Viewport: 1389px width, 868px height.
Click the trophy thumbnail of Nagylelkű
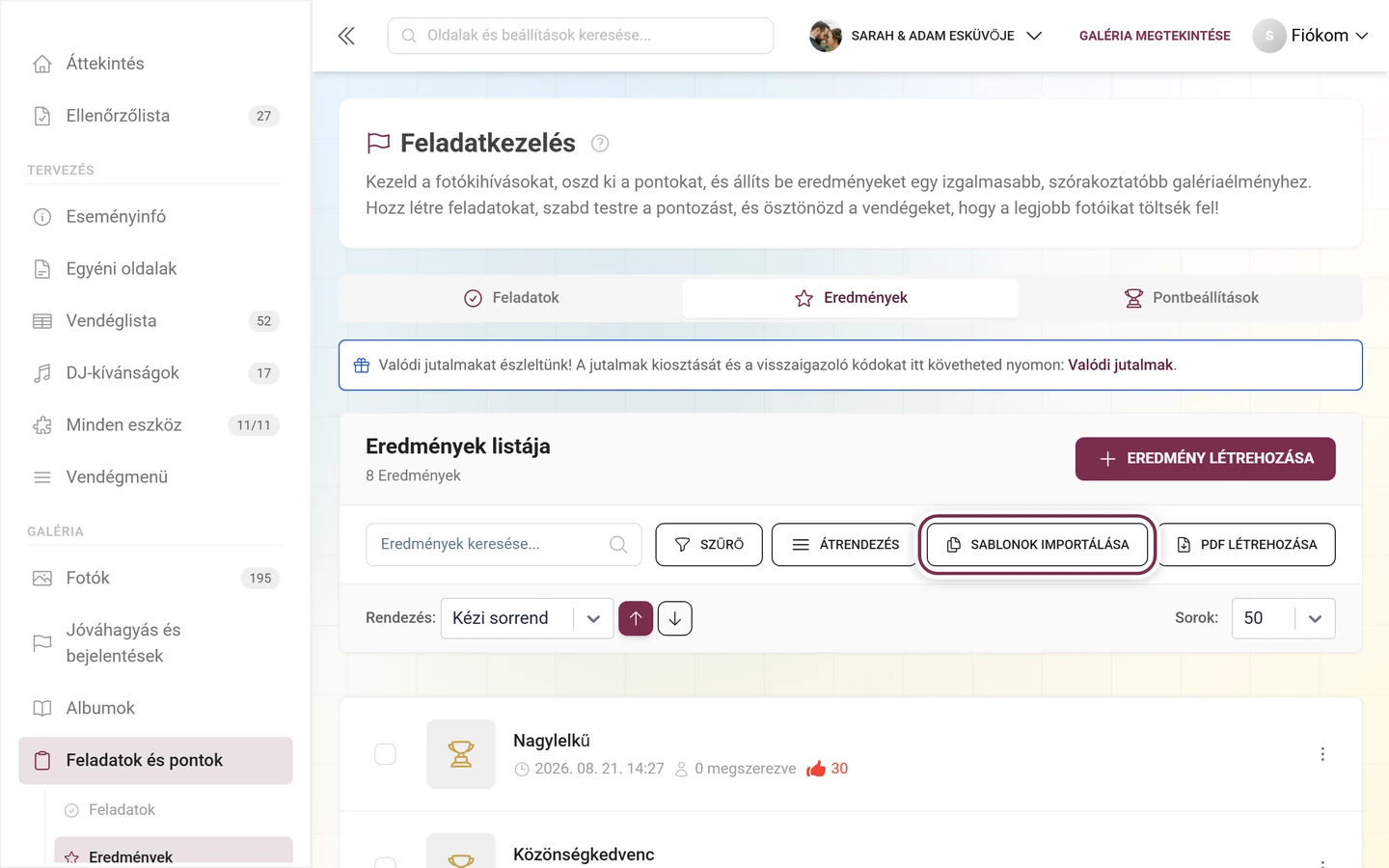pyautogui.click(x=461, y=754)
